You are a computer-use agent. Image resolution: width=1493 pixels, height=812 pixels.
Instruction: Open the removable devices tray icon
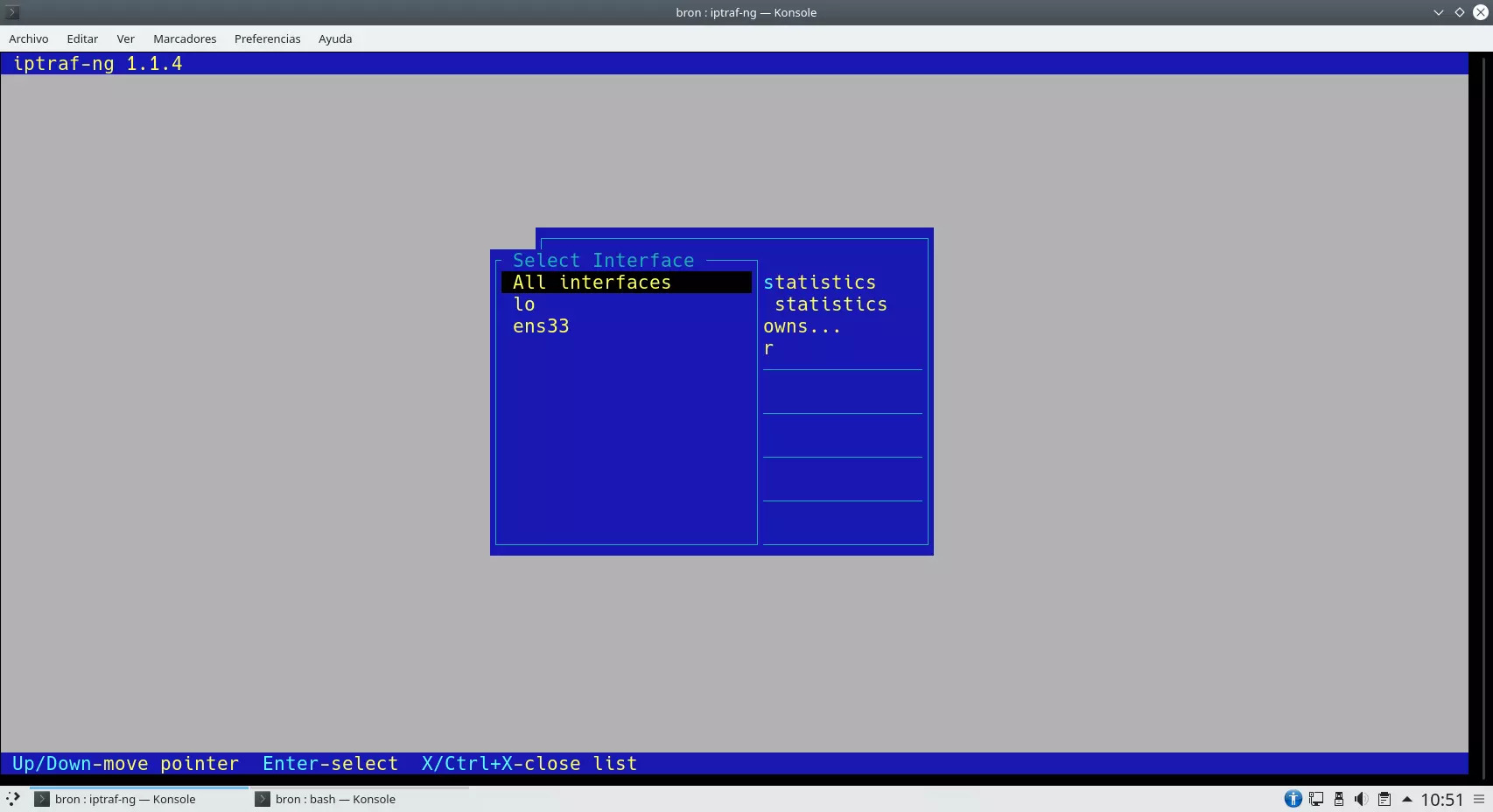pos(1339,799)
